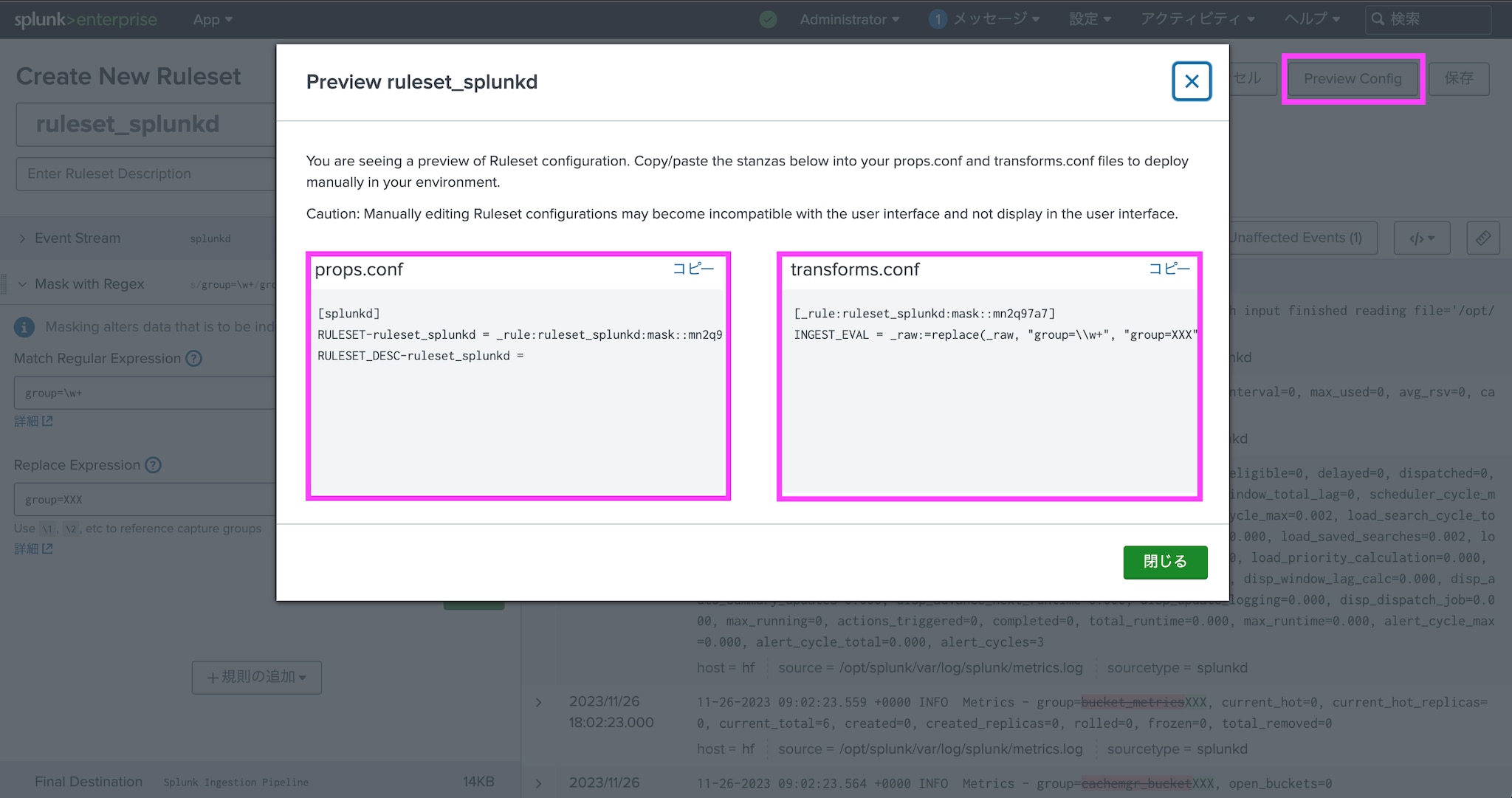Click the RULESET-ruleset_splunkd line in props.conf

click(520, 335)
